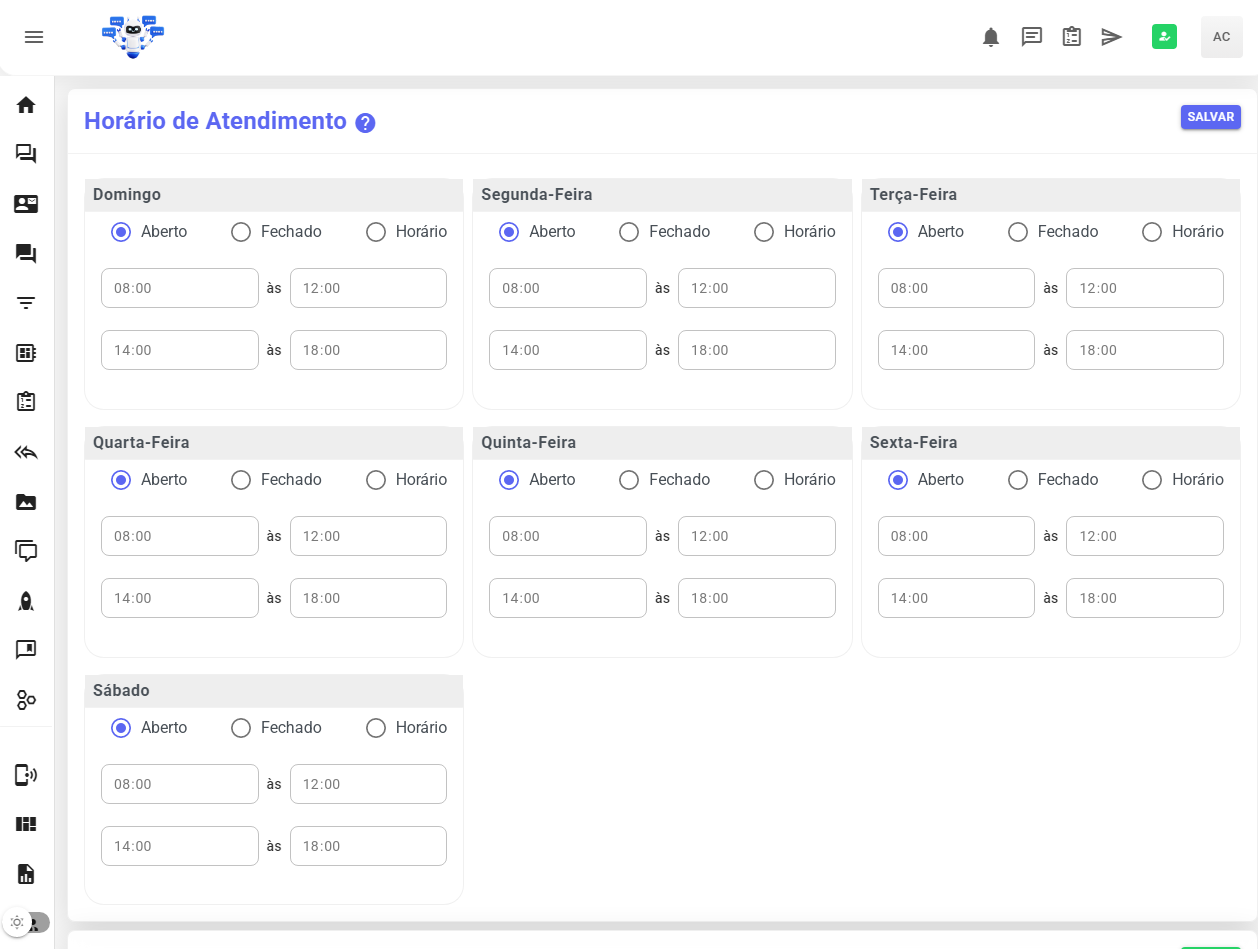Toggle the dark mode switch in sidebar
The width and height of the screenshot is (1258, 949).
click(x=27, y=922)
